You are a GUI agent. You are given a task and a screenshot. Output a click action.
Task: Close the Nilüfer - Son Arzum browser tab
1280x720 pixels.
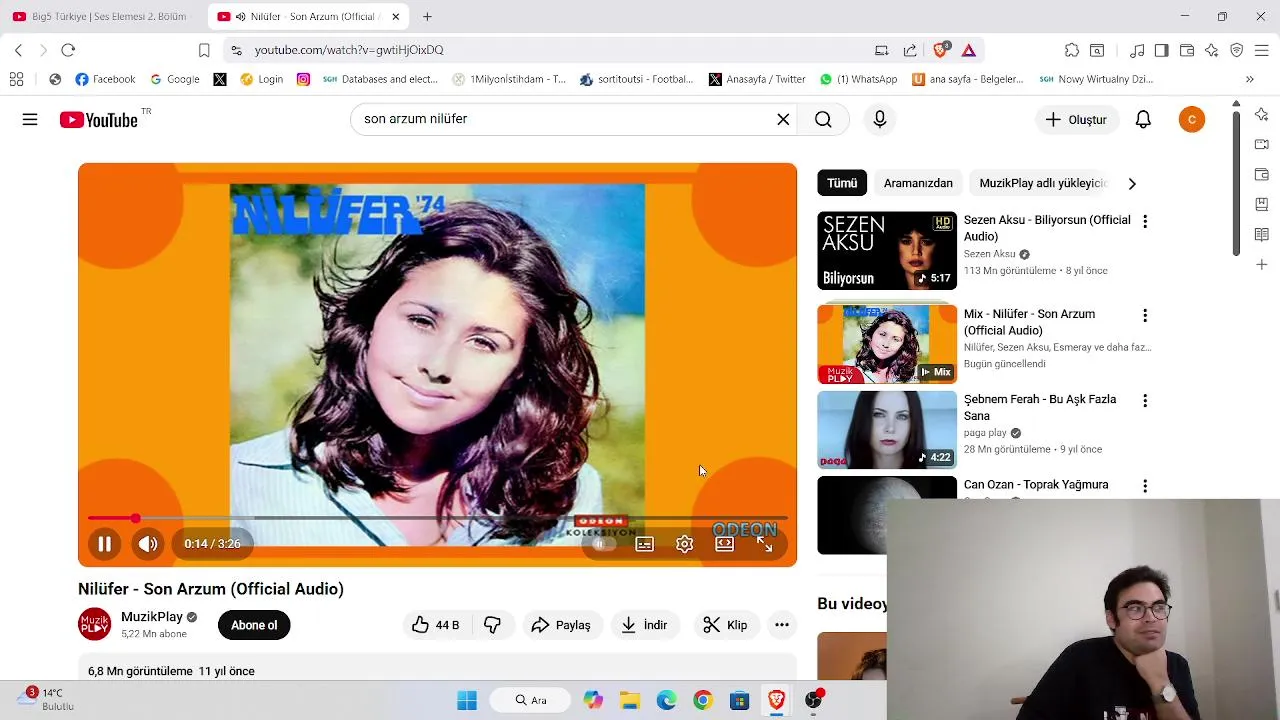[396, 16]
